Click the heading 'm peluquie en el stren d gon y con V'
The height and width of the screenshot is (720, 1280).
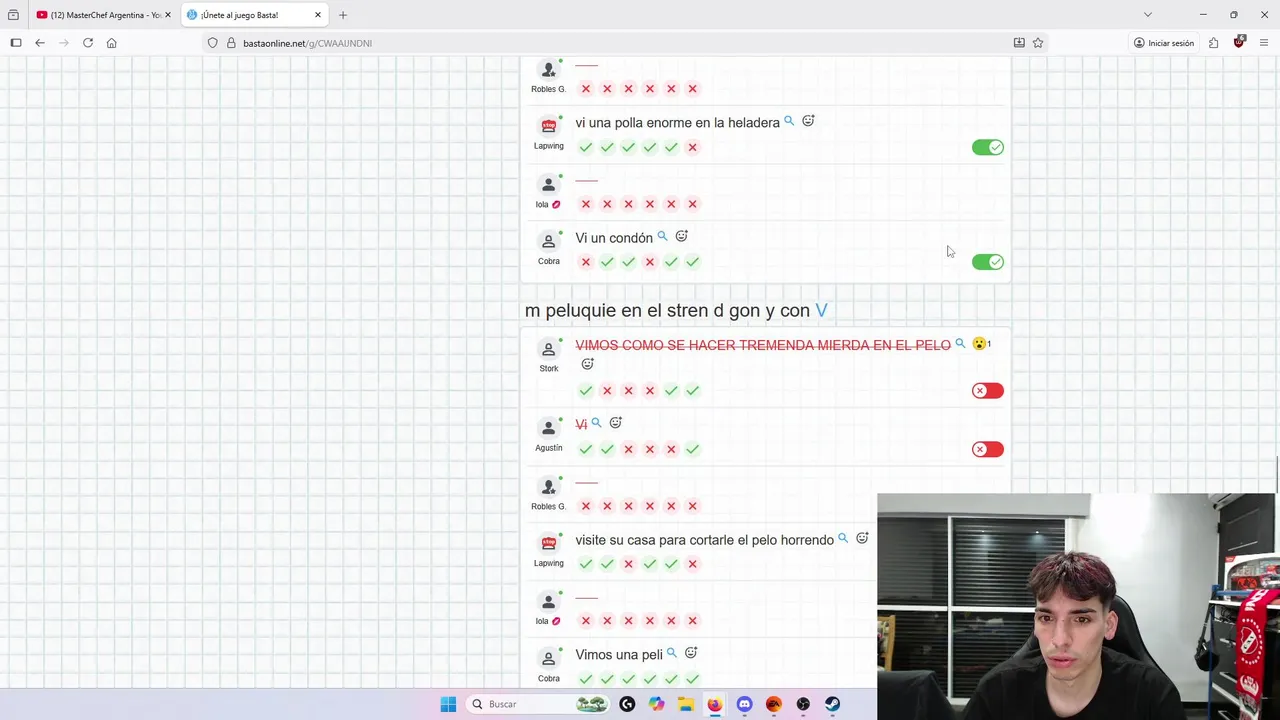coord(676,310)
